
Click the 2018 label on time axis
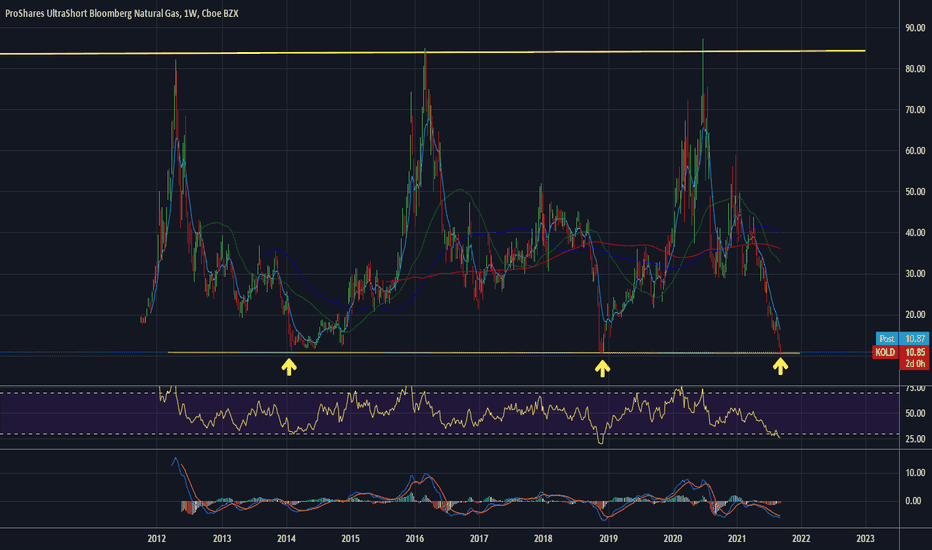click(x=543, y=539)
